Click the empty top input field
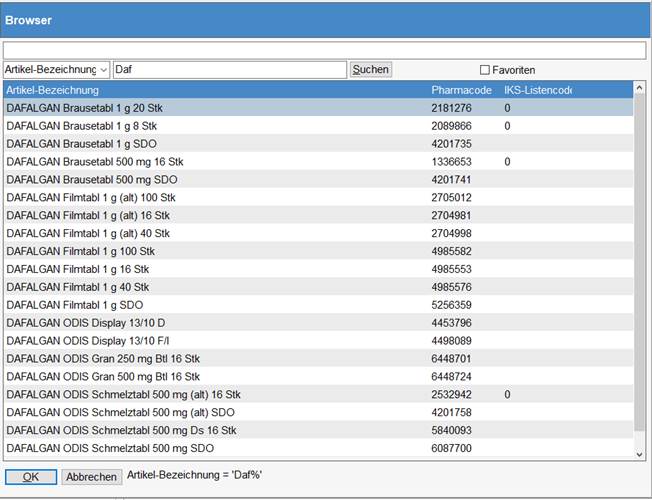This screenshot has height=500, width=652. [324, 49]
